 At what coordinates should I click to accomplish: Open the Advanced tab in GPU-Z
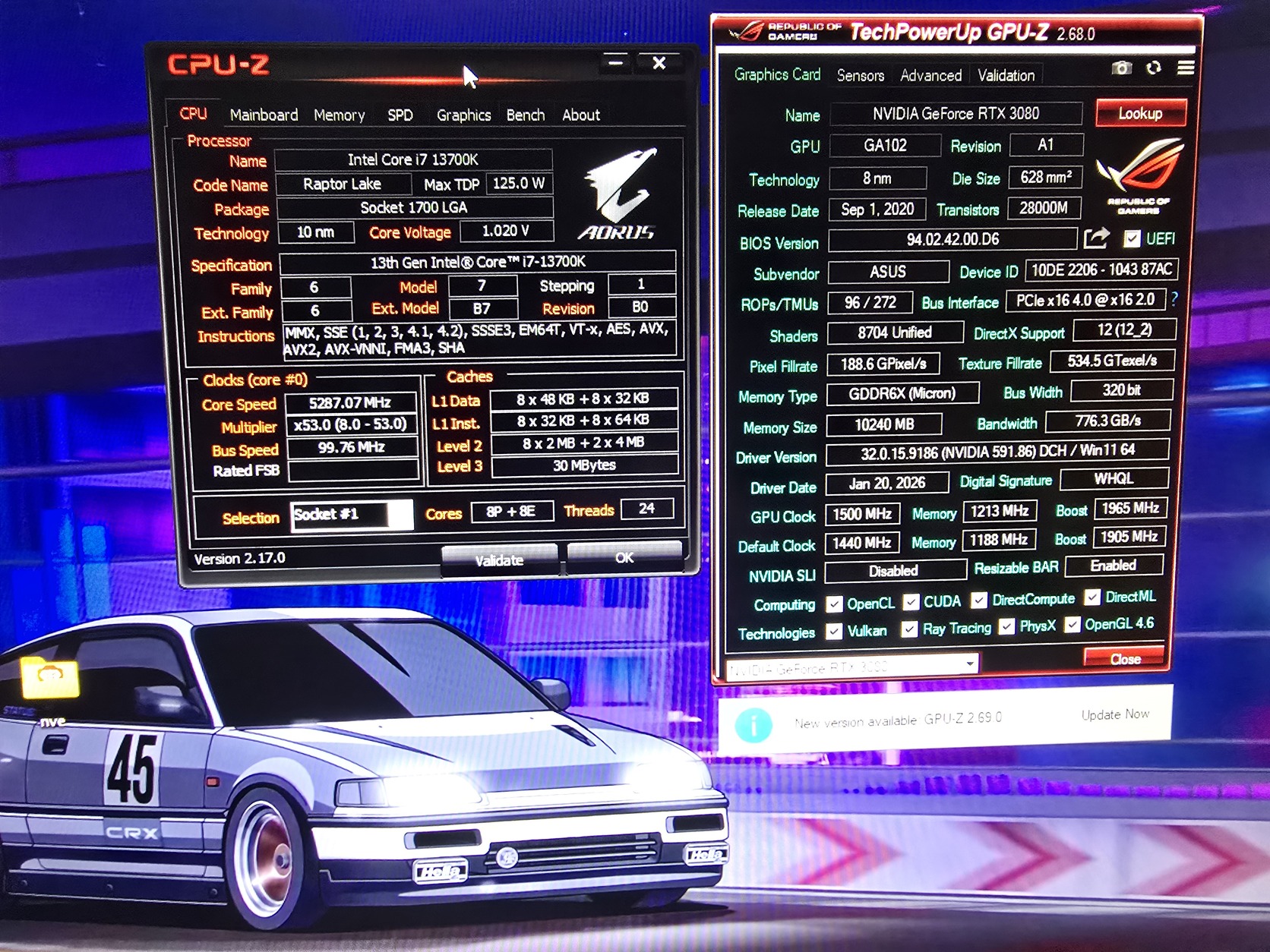930,75
